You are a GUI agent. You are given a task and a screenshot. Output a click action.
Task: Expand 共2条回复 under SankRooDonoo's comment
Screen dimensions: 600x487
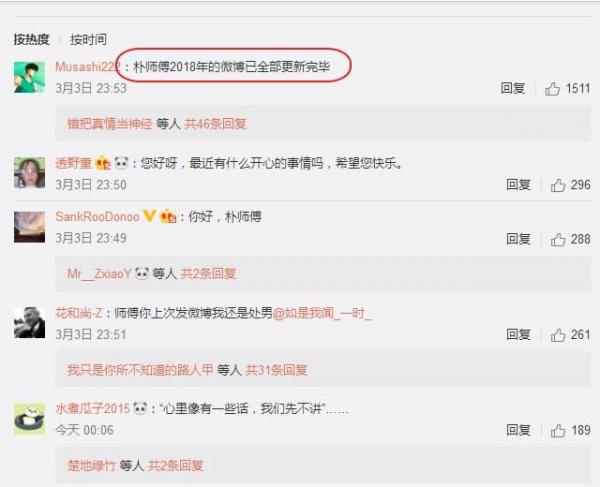pos(208,274)
